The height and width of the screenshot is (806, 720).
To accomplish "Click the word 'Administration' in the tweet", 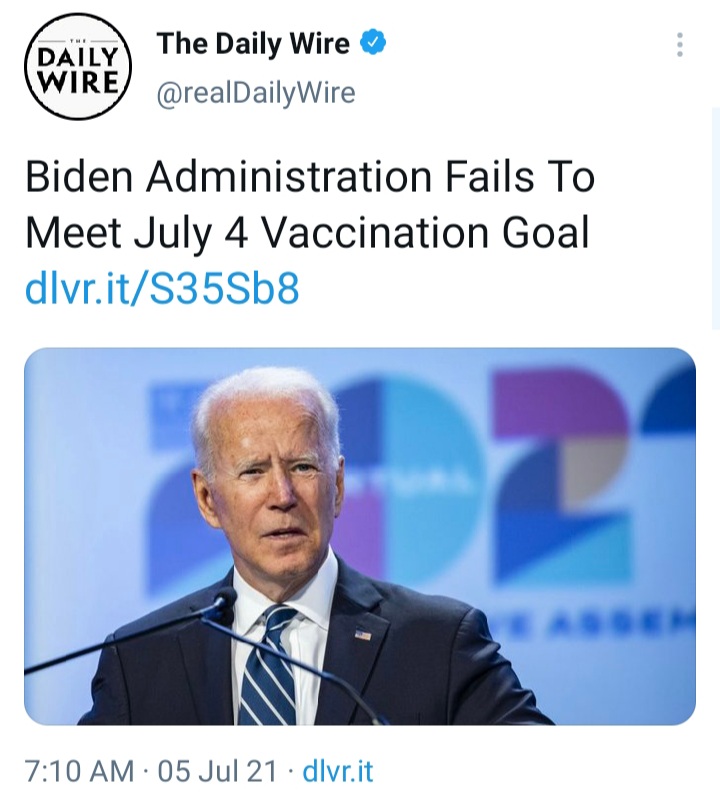I will coord(289,176).
